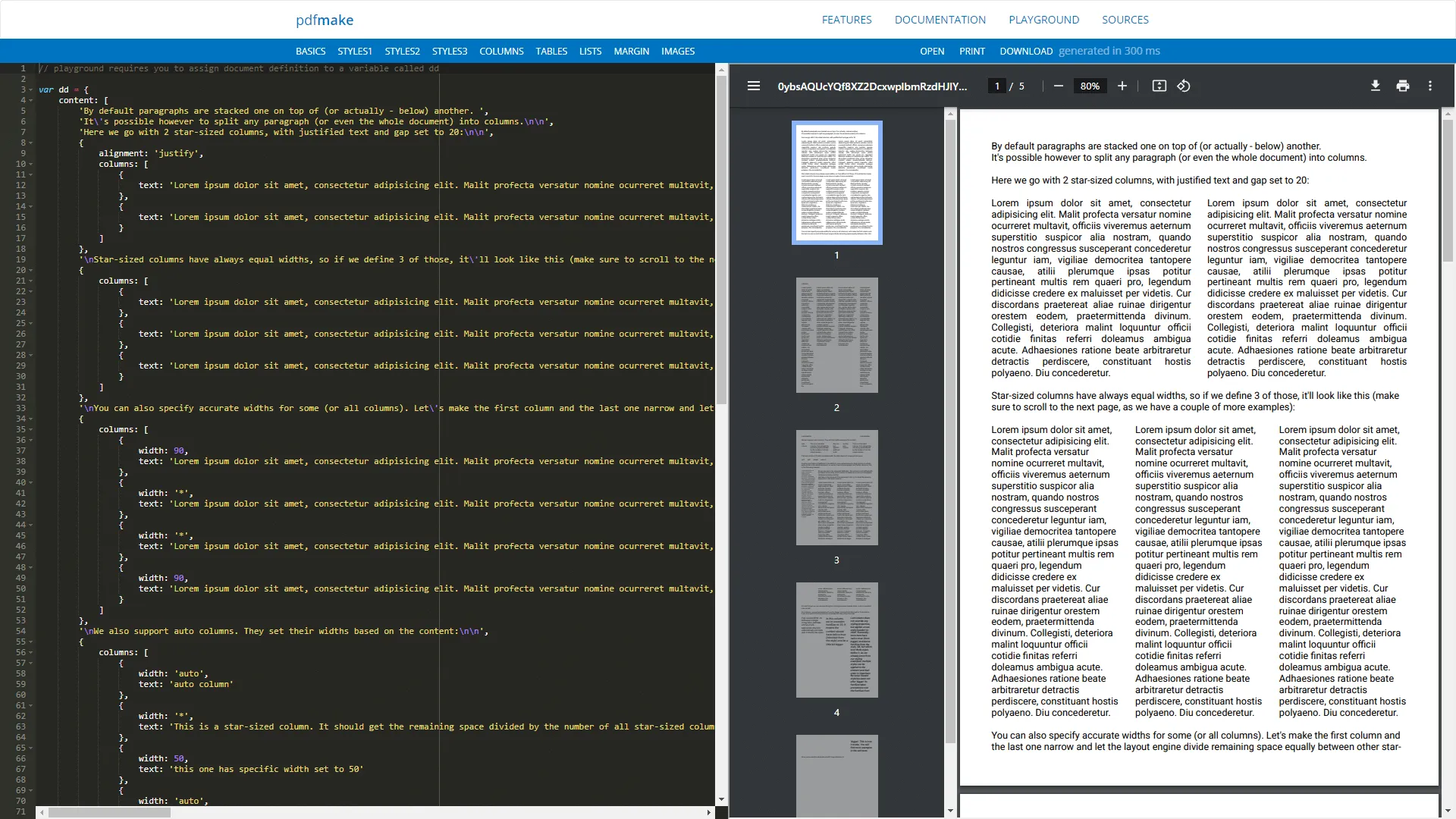This screenshot has height=819, width=1456.
Task: Collapse code fold at line 20
Action: pos(31,270)
